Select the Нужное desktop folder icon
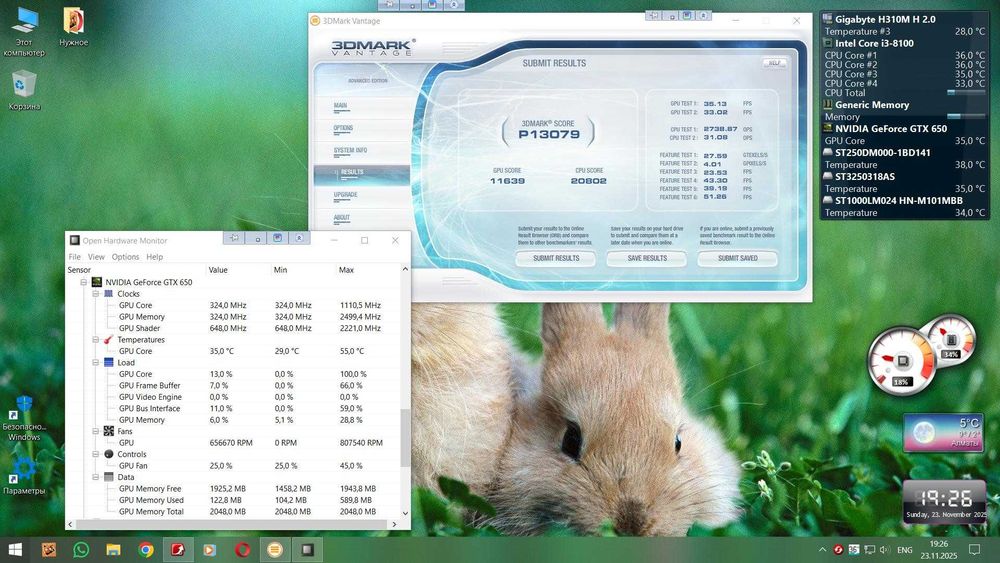Viewport: 1000px width, 563px height. tap(73, 27)
